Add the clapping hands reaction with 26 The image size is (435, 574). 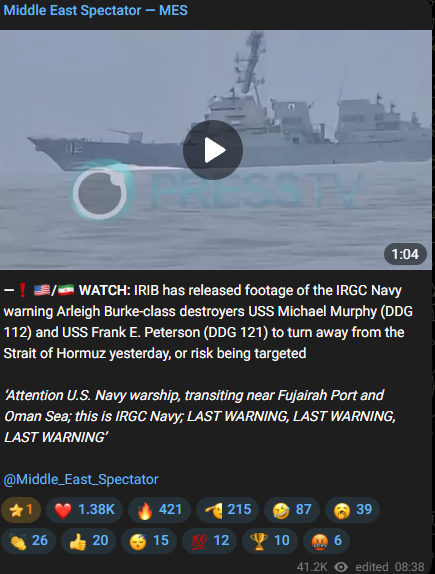29,540
